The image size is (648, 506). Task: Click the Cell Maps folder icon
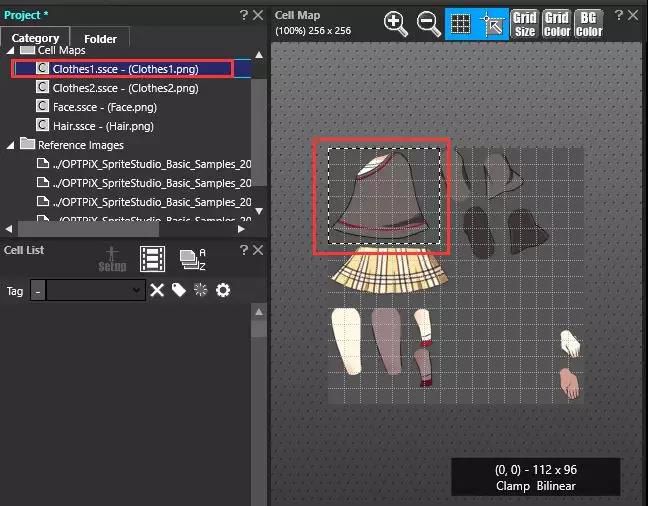pos(27,50)
